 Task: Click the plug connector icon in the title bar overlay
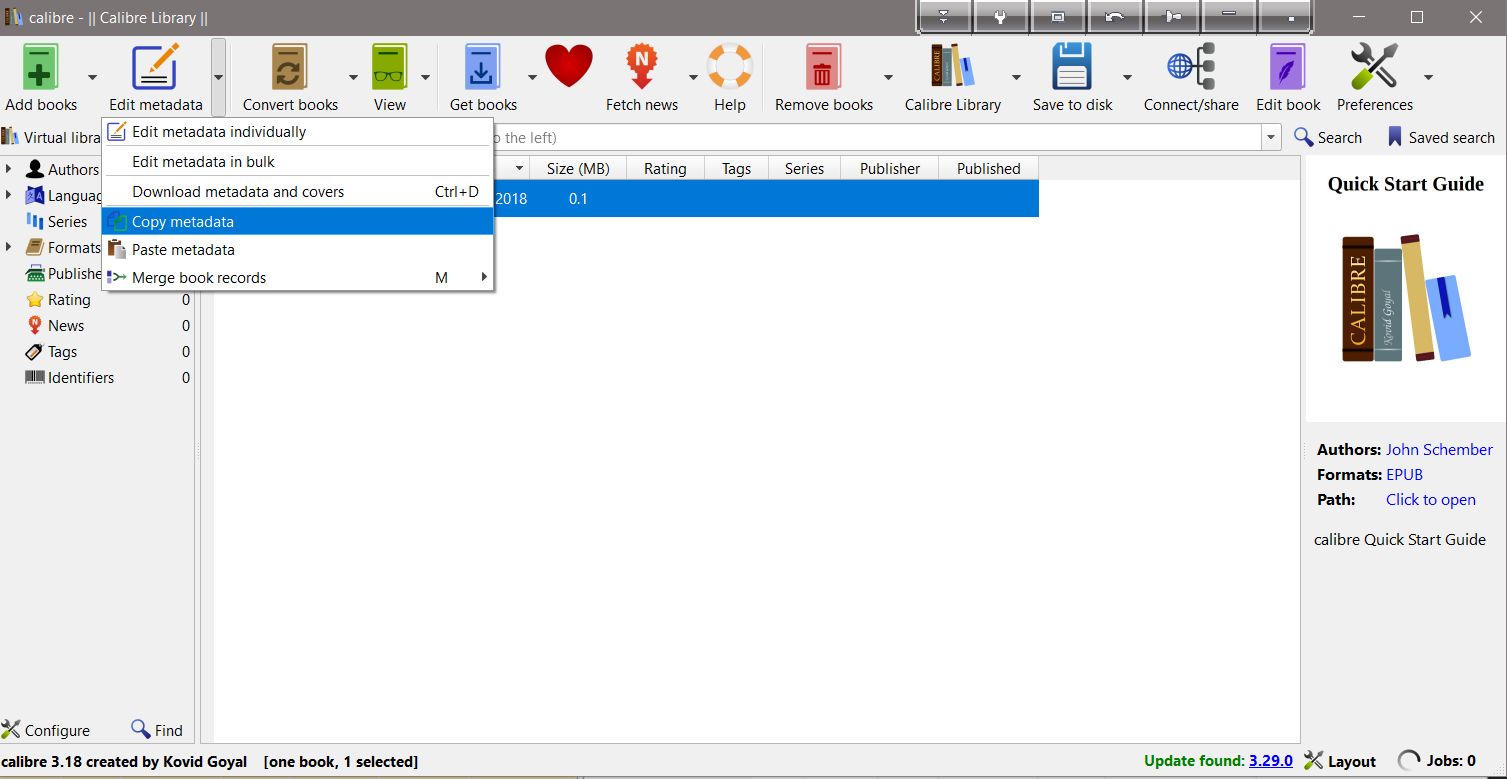point(1171,17)
